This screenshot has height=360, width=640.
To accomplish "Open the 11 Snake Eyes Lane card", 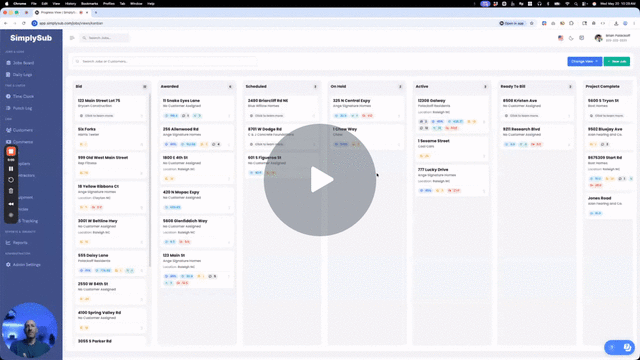I will click(197, 108).
